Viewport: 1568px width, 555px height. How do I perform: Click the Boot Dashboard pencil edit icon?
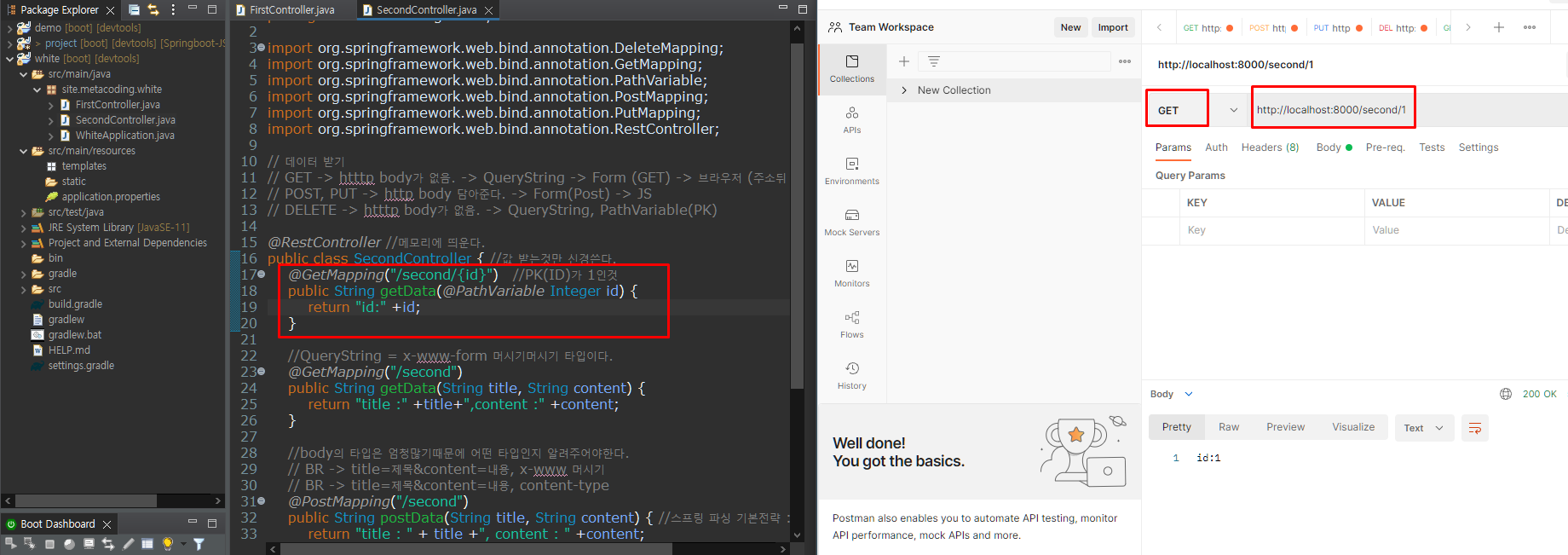coord(128,543)
